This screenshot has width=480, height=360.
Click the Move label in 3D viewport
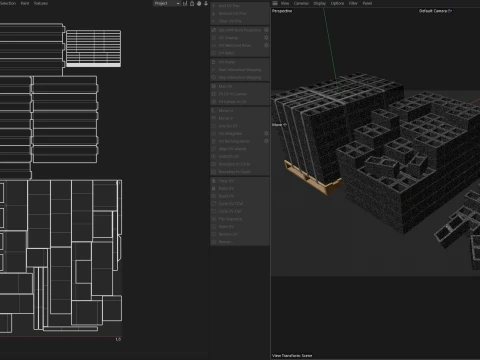(279, 125)
